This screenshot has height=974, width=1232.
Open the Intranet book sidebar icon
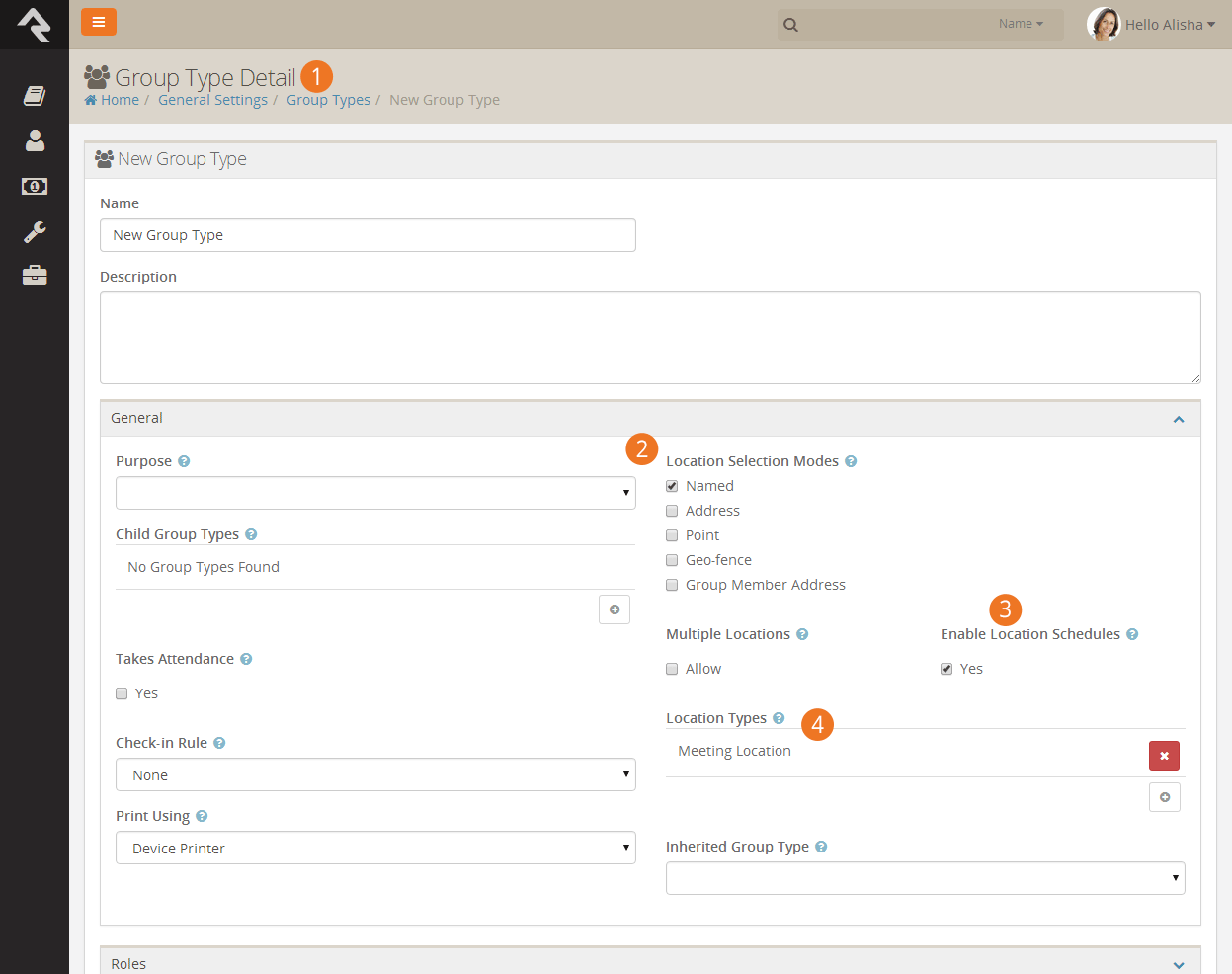(x=35, y=96)
